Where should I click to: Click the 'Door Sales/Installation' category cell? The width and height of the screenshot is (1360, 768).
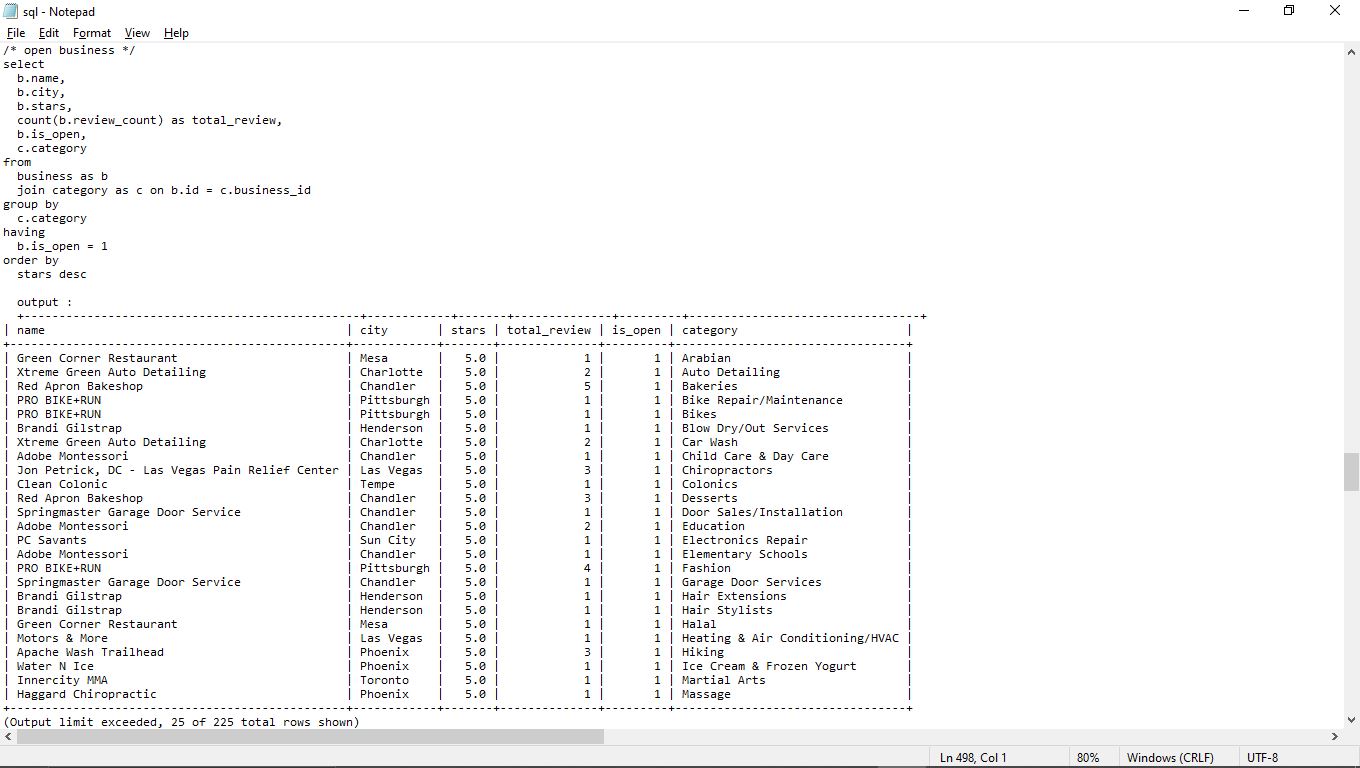762,512
